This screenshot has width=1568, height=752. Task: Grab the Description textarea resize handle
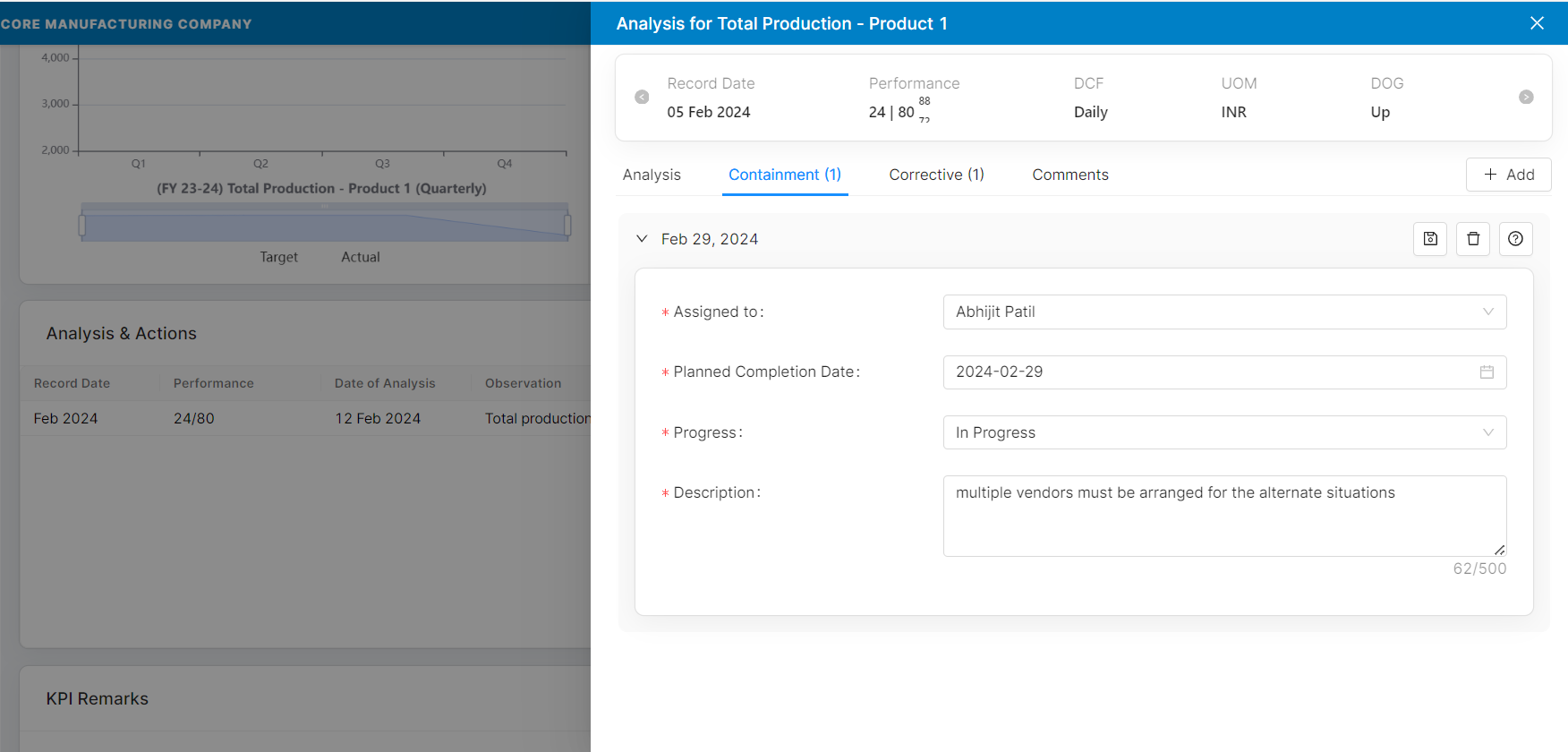(1500, 550)
